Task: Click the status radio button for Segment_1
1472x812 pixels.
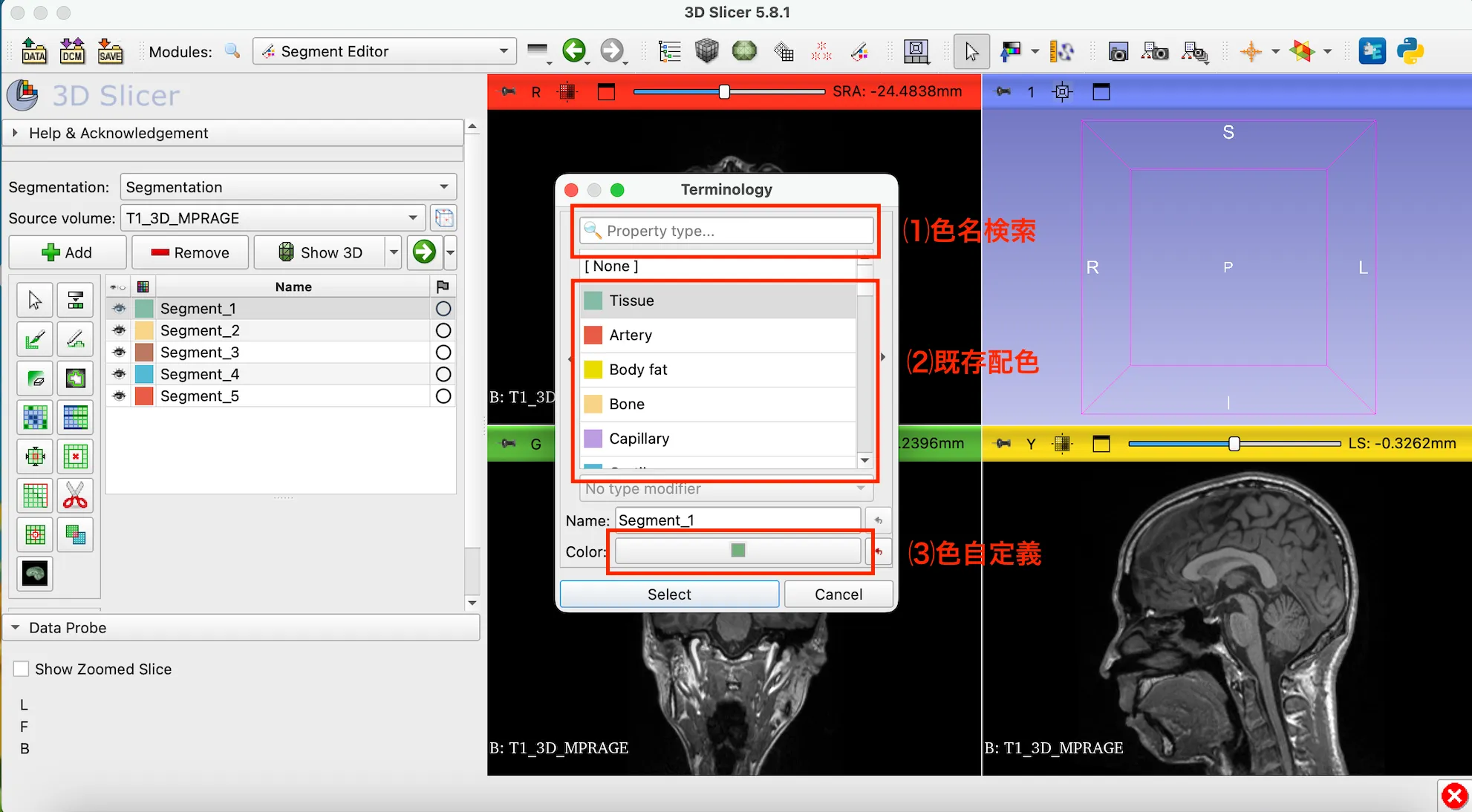Action: [443, 308]
